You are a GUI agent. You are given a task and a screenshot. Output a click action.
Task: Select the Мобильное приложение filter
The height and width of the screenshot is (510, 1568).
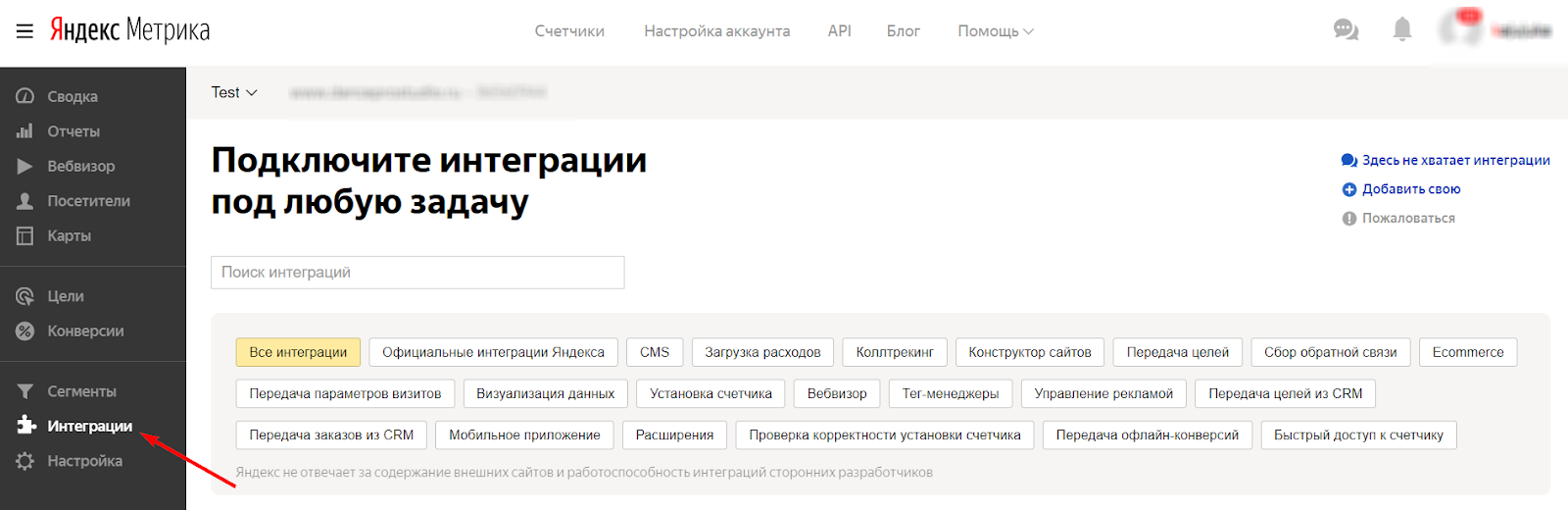coord(524,434)
